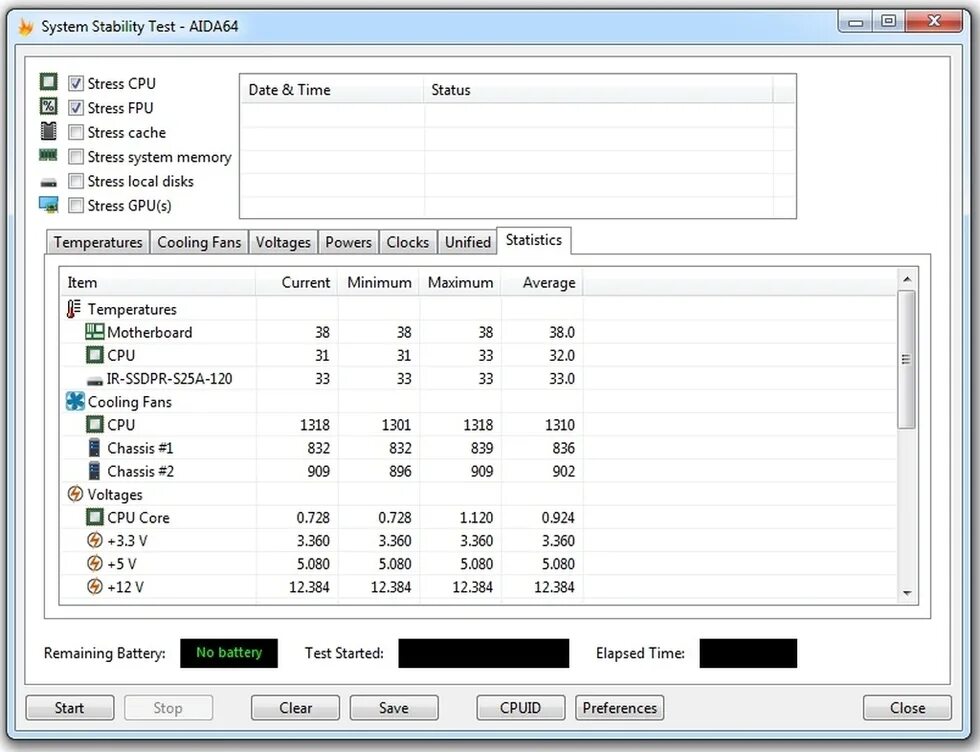Select the Statistics tab
Viewport: 980px width, 752px height.
pos(534,240)
